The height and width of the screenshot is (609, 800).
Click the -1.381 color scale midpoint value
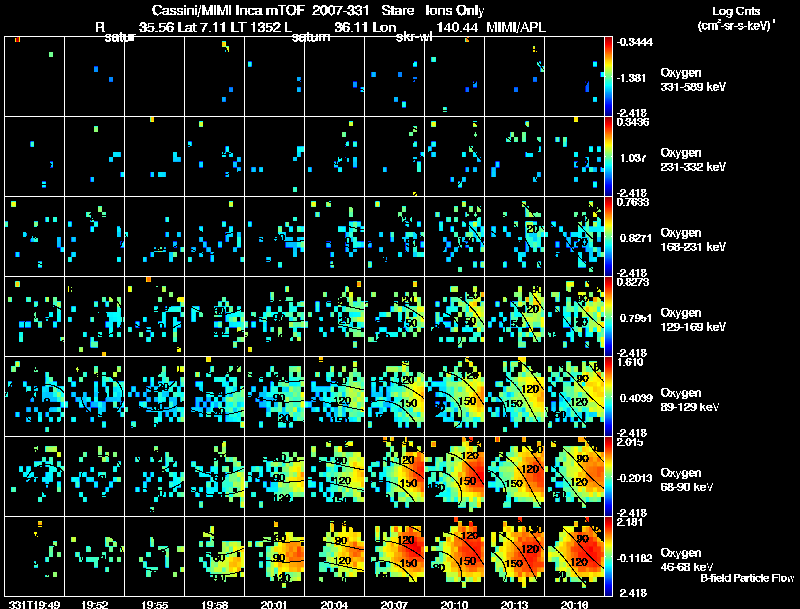point(633,78)
